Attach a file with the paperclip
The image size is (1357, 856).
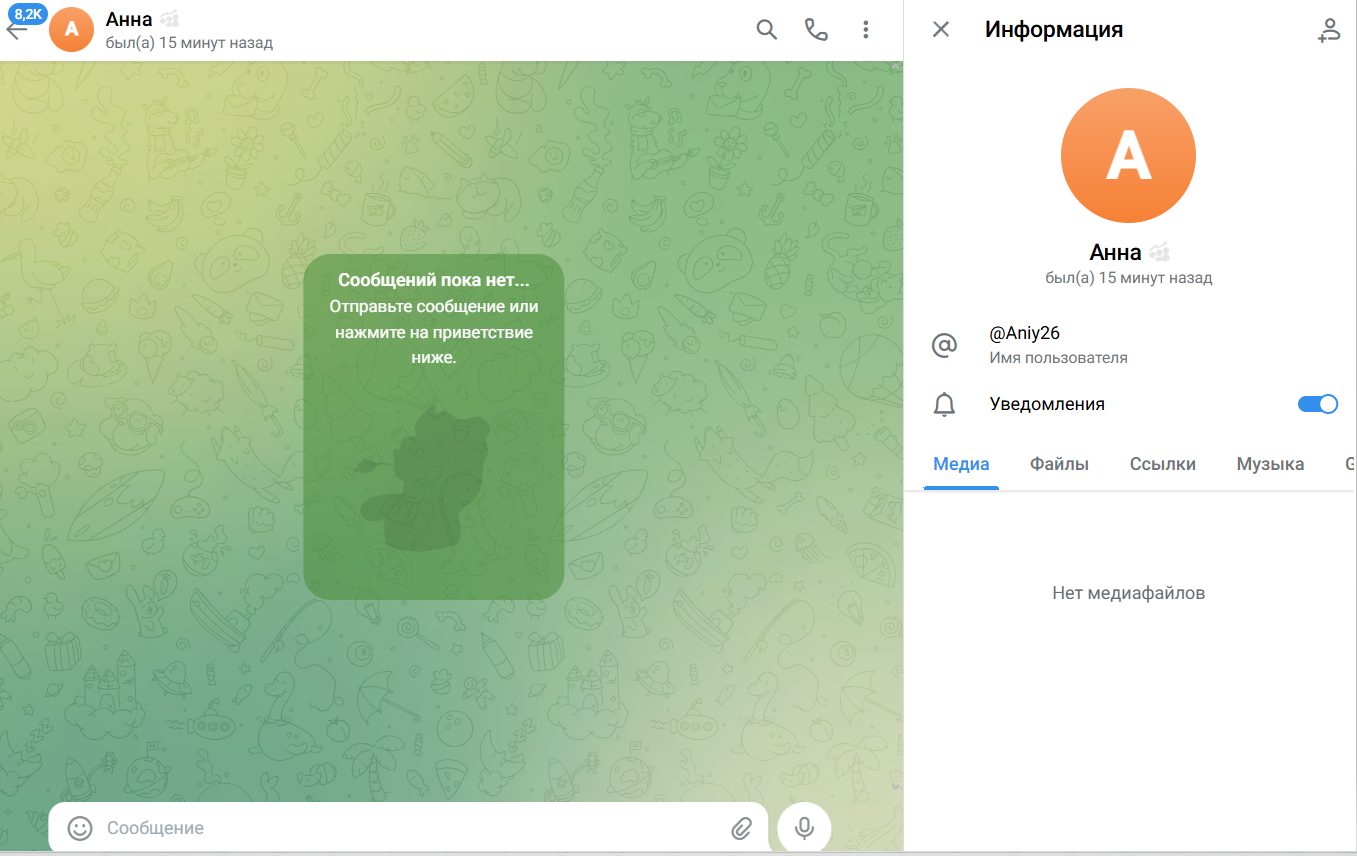coord(741,828)
